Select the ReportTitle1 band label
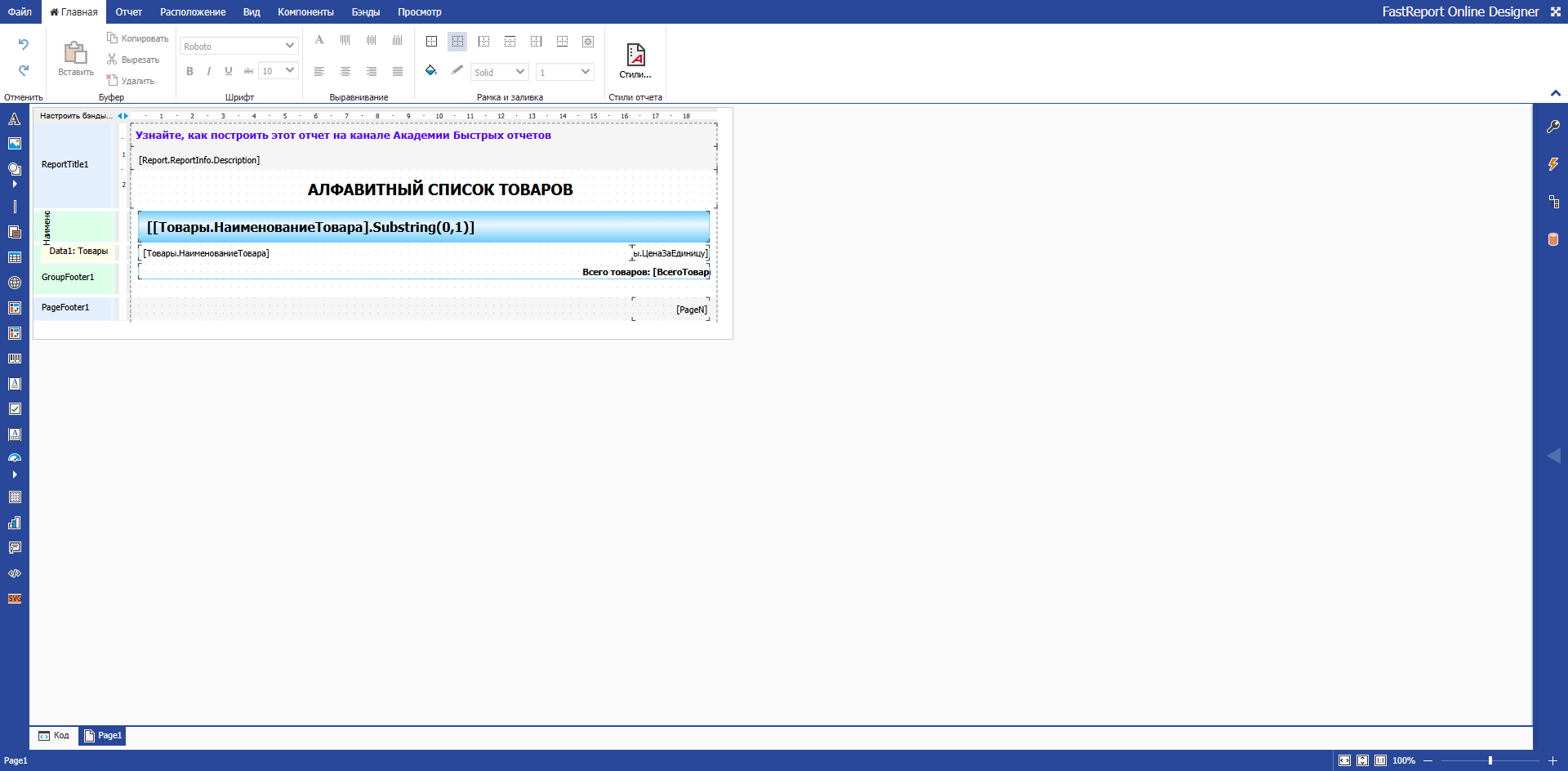Viewport: 1568px width, 771px height. pos(65,164)
